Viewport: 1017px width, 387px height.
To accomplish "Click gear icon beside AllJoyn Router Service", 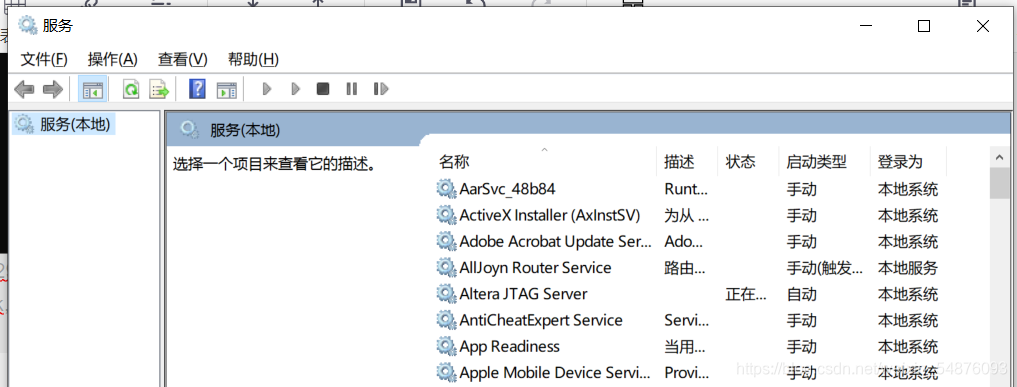I will 446,268.
